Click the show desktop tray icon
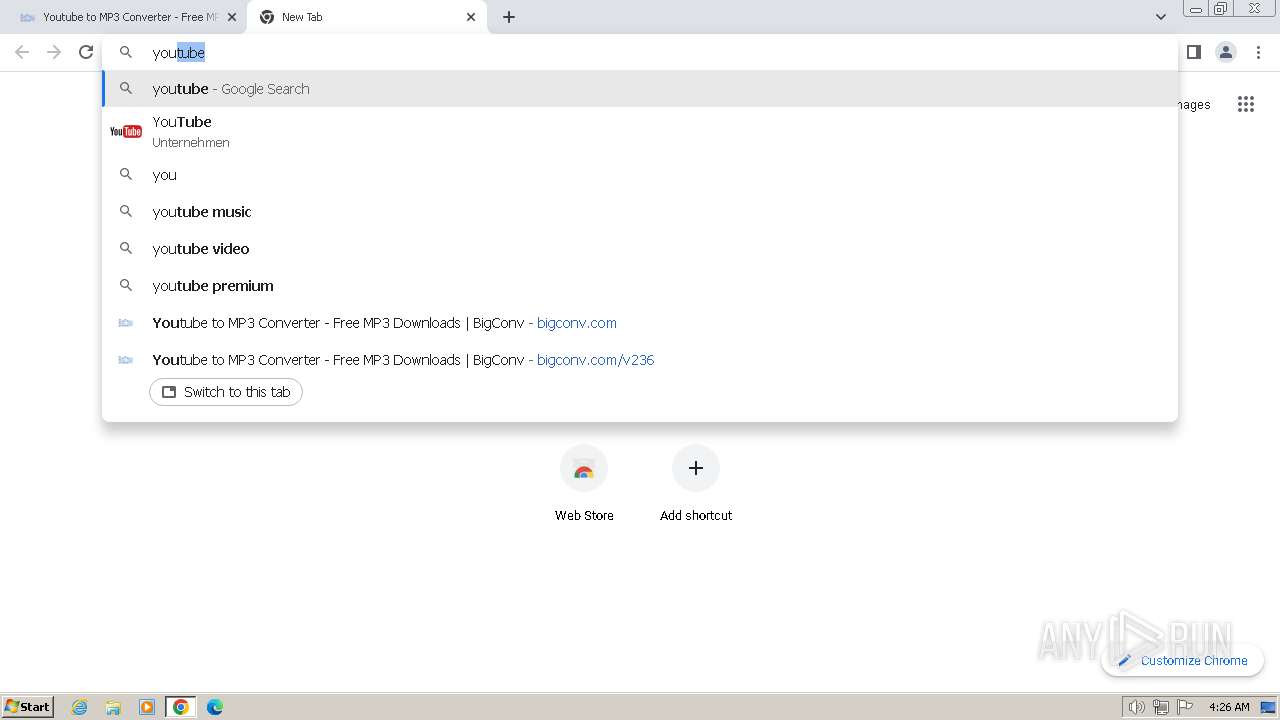This screenshot has width=1280, height=720. (1267, 707)
